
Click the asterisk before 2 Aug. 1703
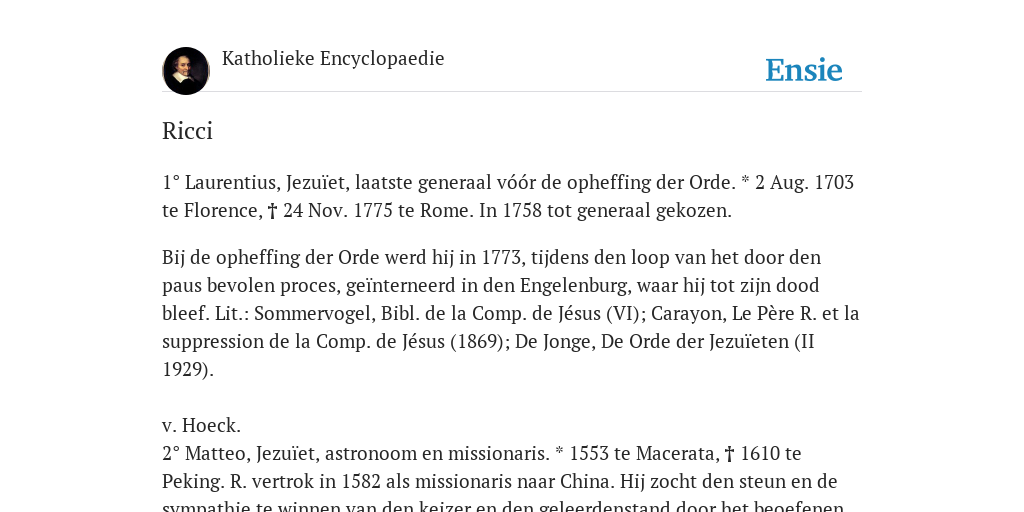coord(745,181)
